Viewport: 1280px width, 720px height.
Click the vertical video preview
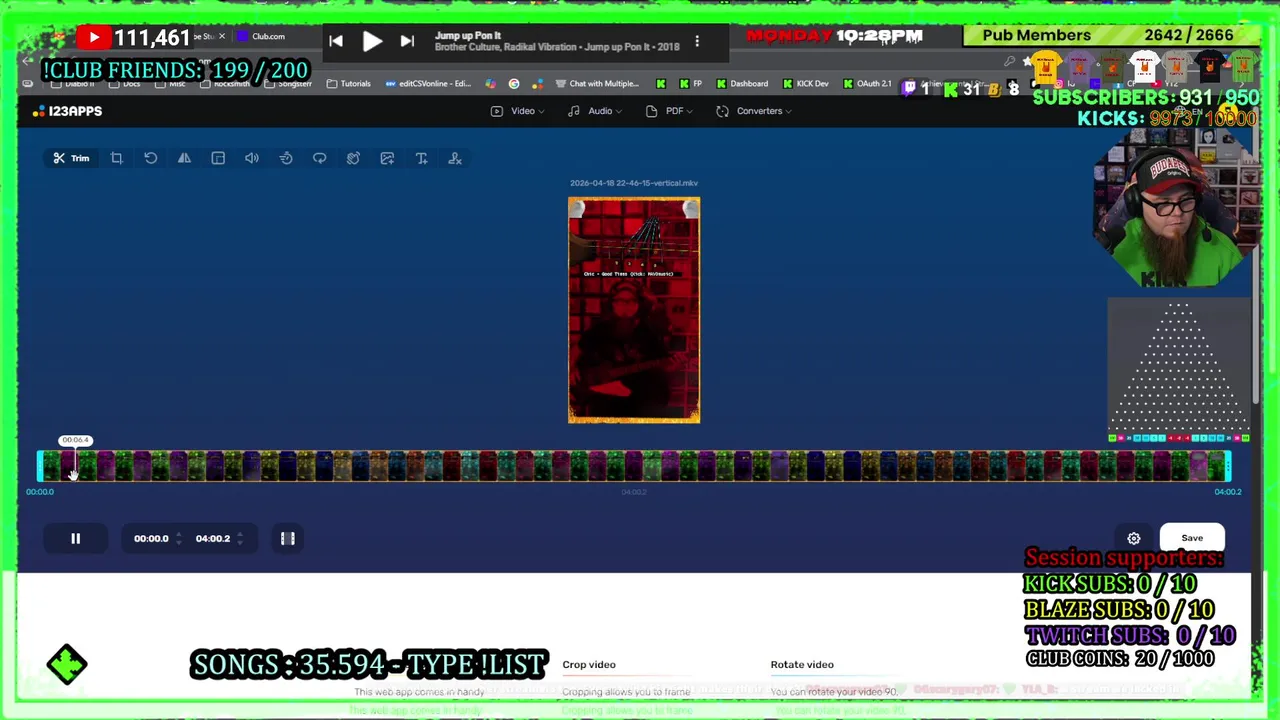pos(634,310)
